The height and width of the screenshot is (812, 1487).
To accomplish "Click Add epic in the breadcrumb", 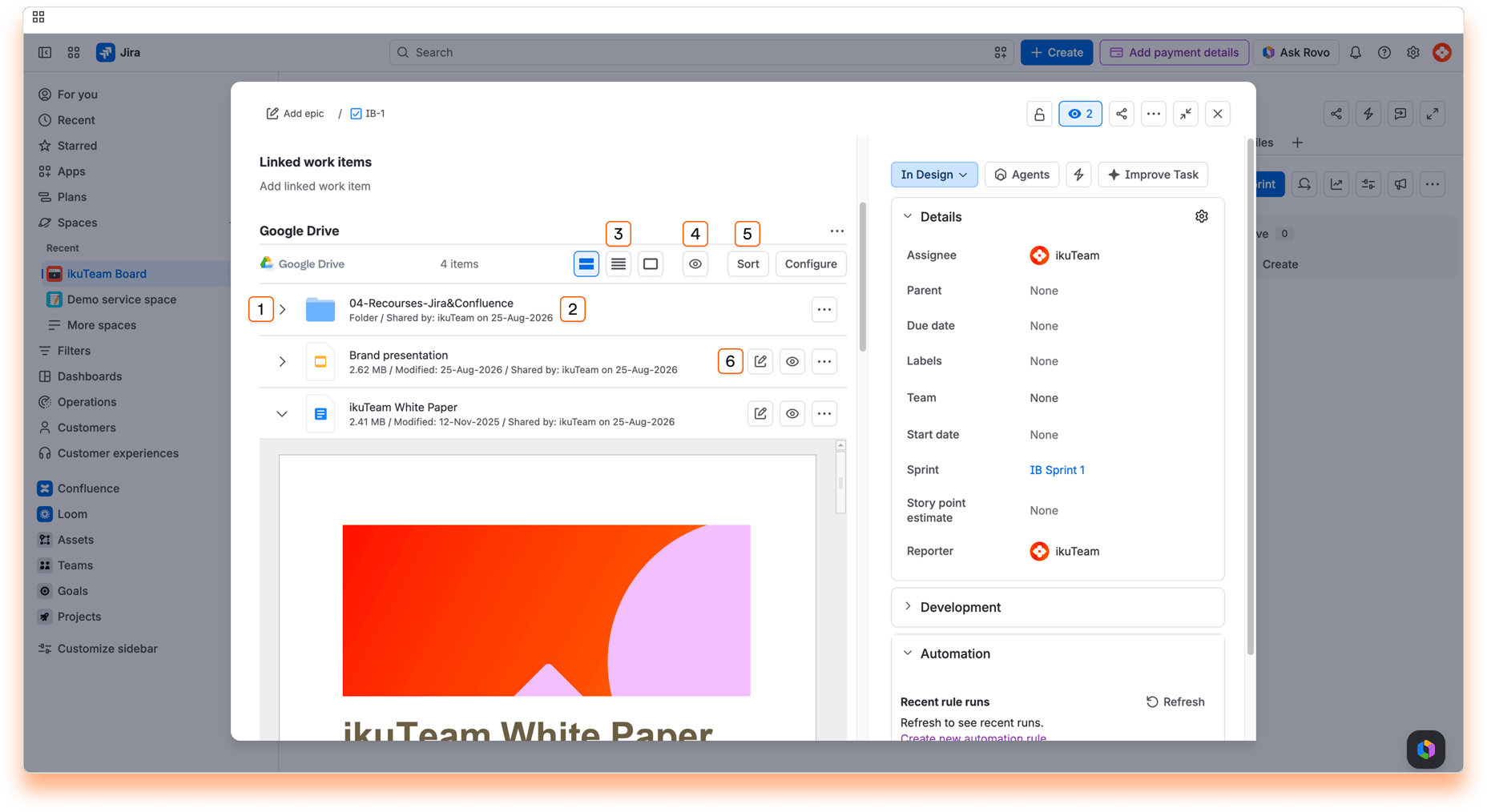I will click(x=295, y=113).
